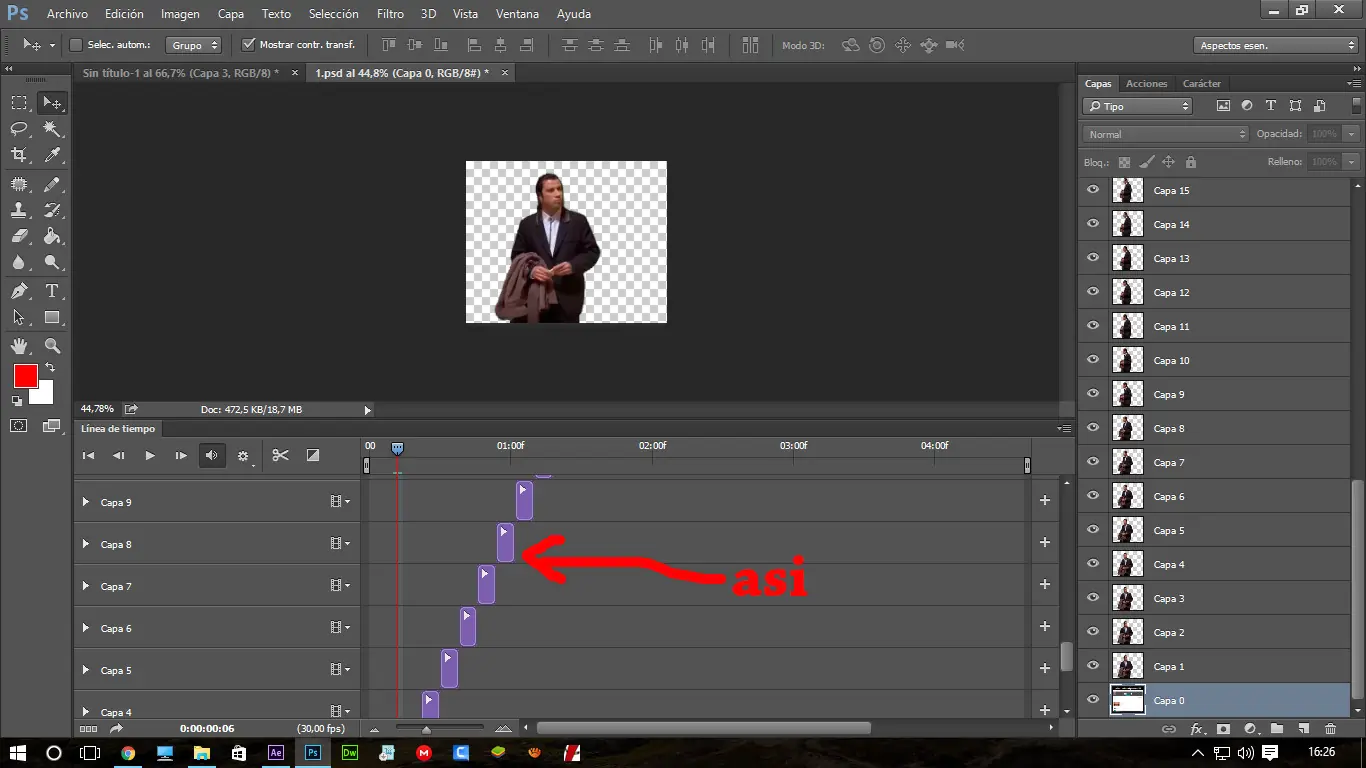The width and height of the screenshot is (1366, 768).
Task: Hide Capa 9 layer visibility
Action: (1092, 394)
